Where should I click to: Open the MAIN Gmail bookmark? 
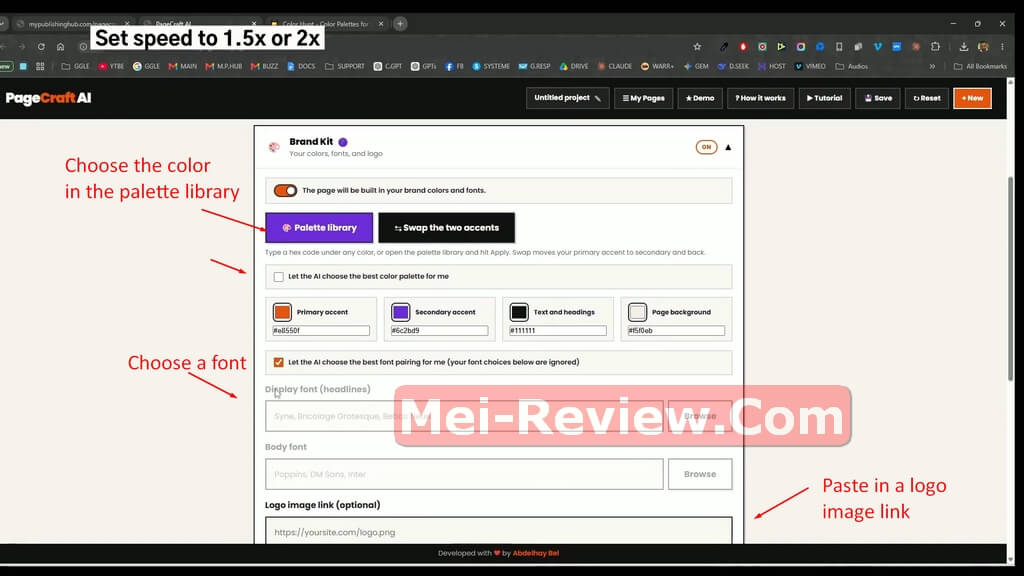(x=183, y=66)
